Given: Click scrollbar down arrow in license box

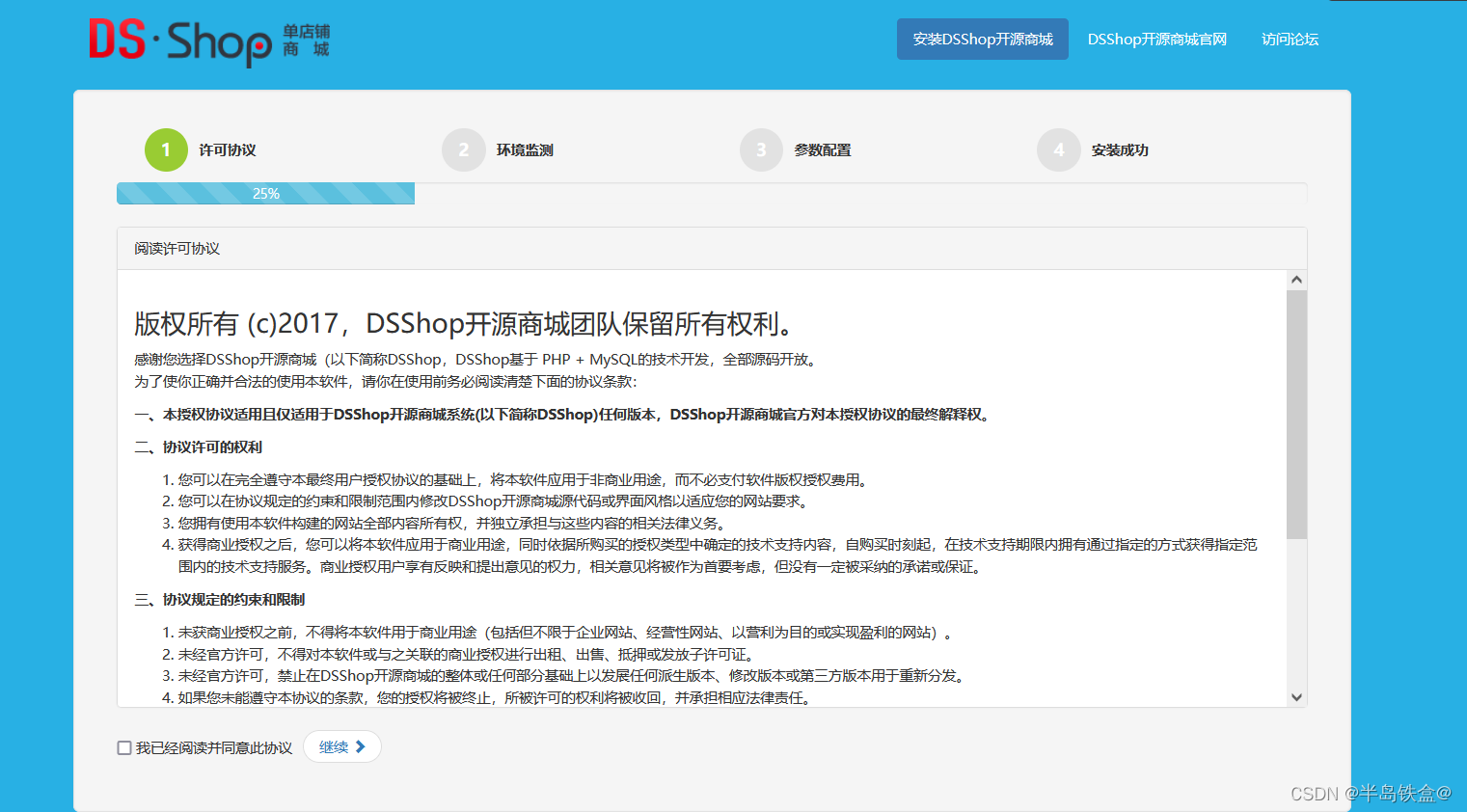Looking at the screenshot, I should pos(1297,697).
